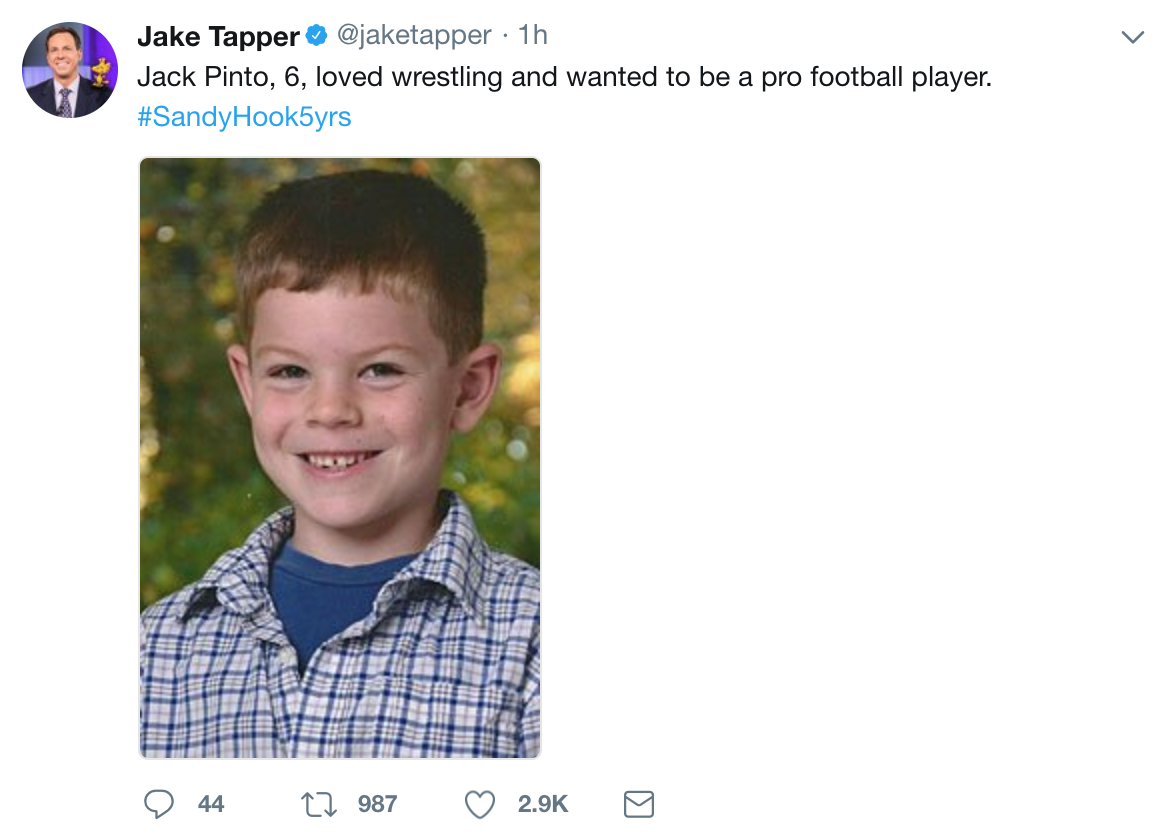Viewport: 1172px width, 840px height.
Task: Click the reply speech bubble icon
Action: (160, 803)
